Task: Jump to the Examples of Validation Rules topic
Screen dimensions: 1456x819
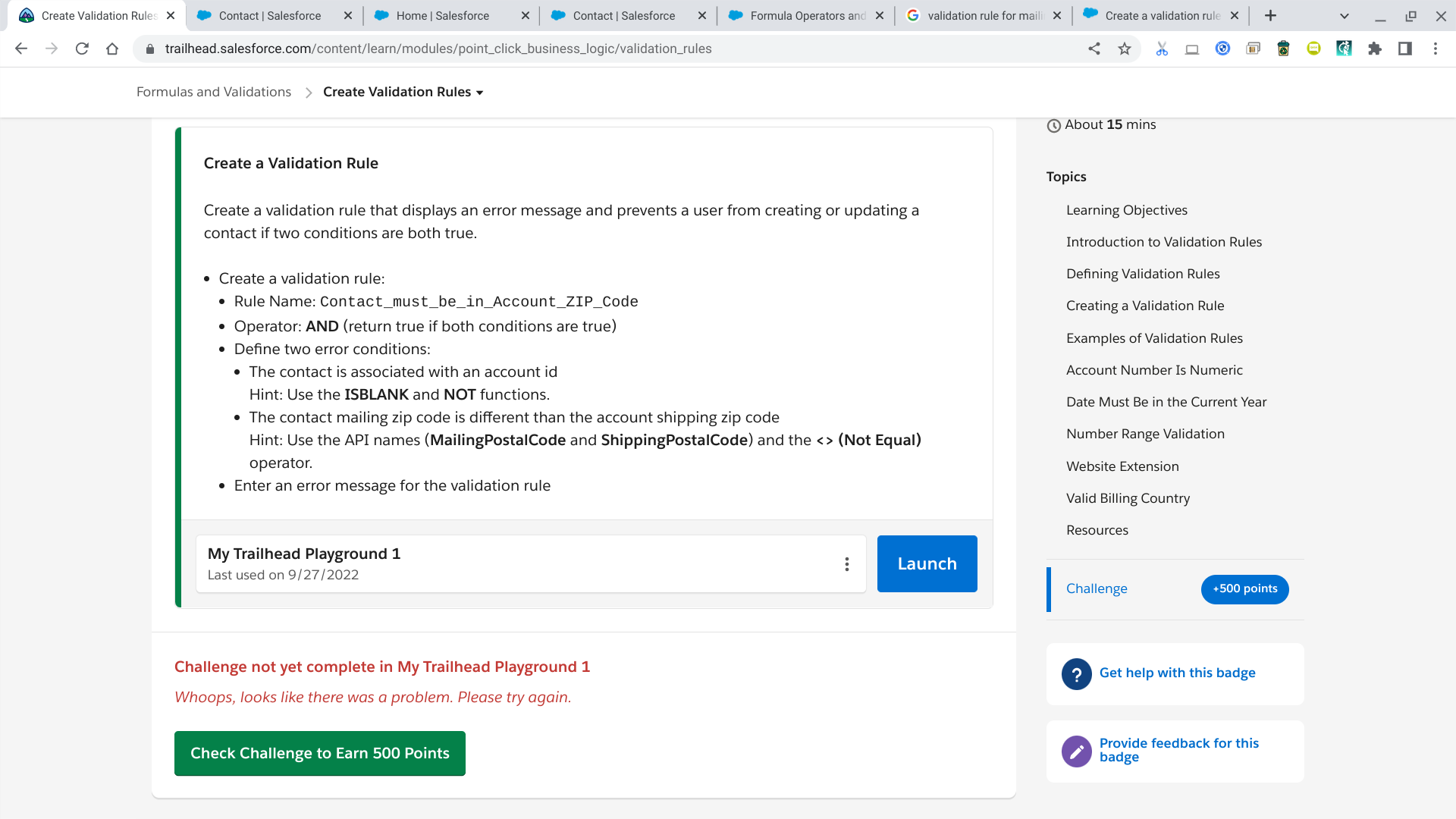Action: [1154, 338]
